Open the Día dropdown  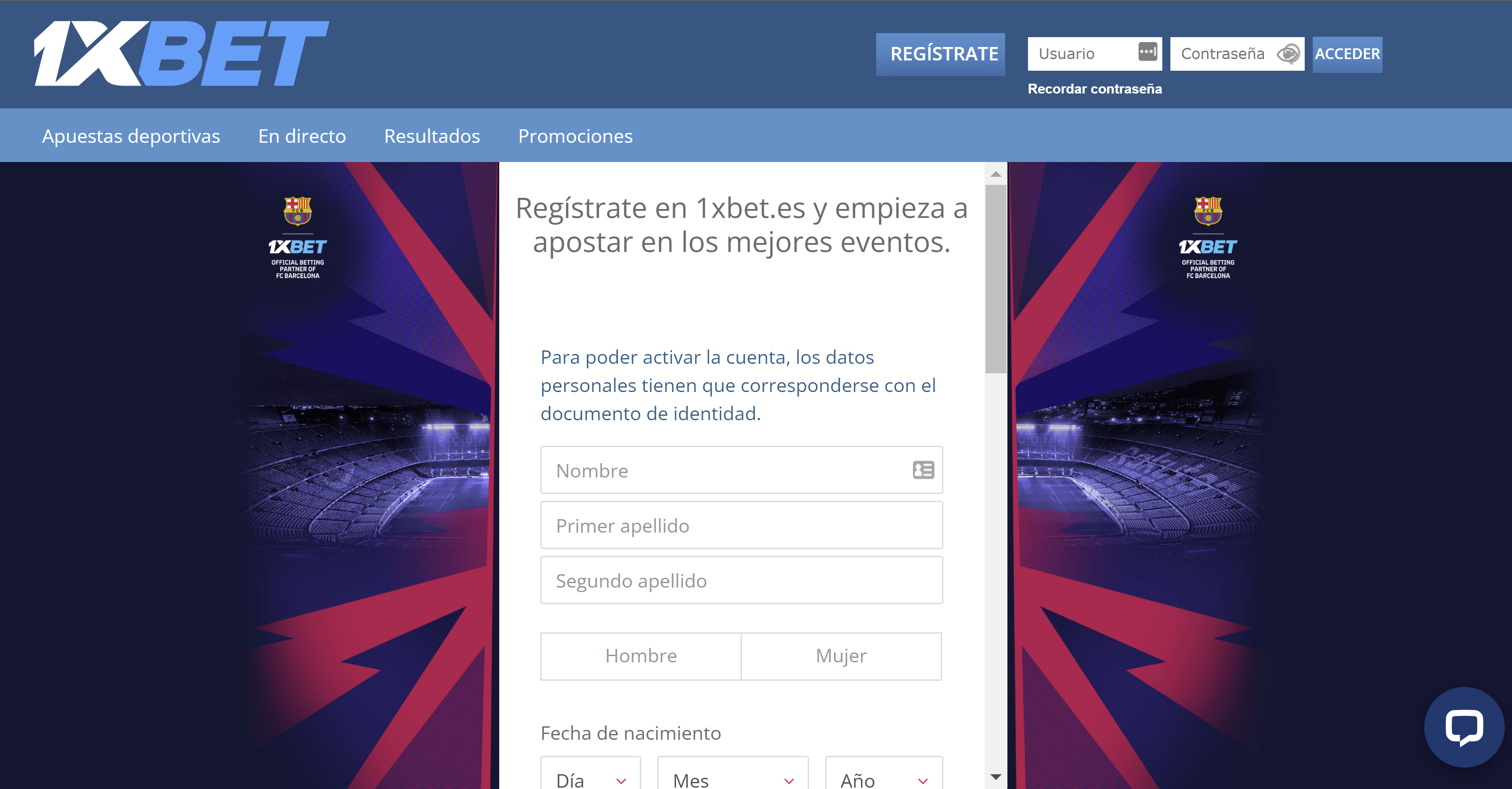coord(591,773)
